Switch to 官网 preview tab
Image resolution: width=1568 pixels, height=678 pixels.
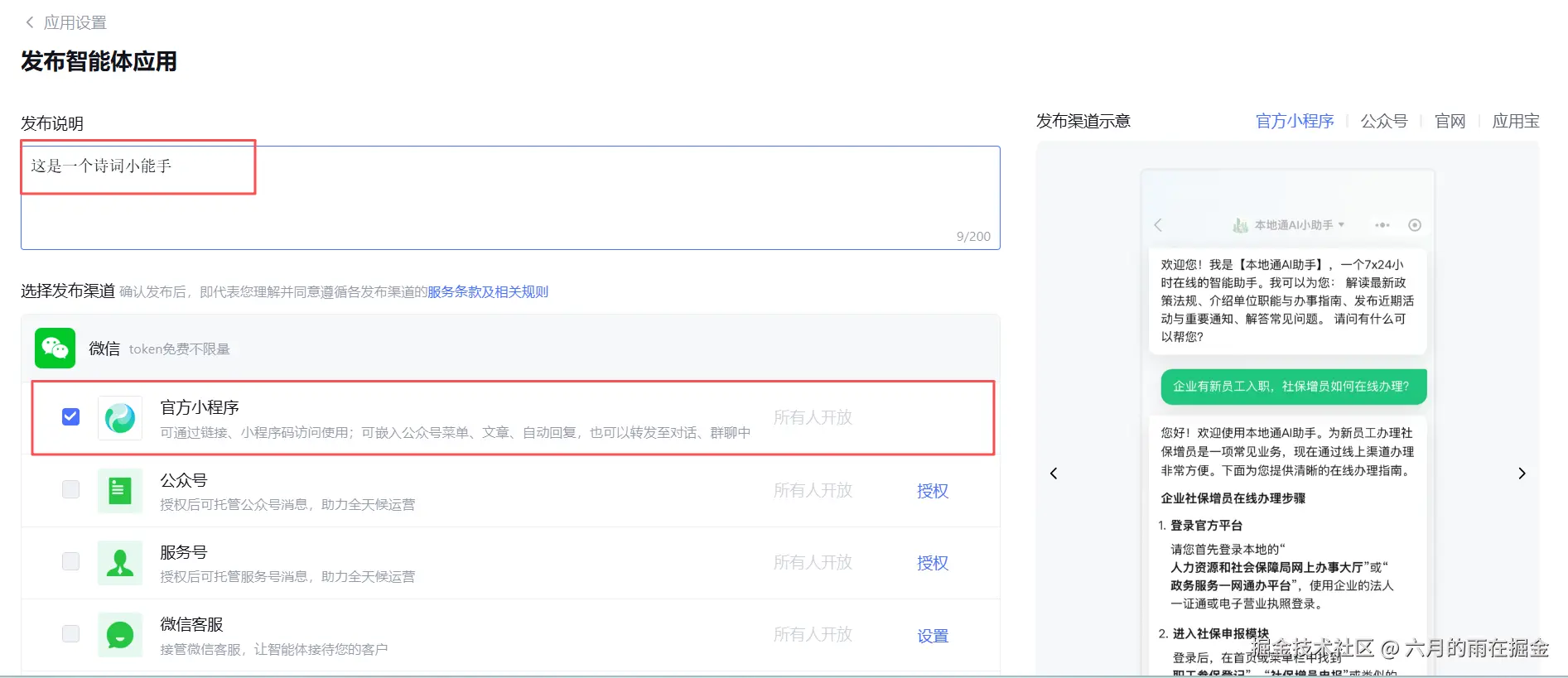click(1450, 121)
